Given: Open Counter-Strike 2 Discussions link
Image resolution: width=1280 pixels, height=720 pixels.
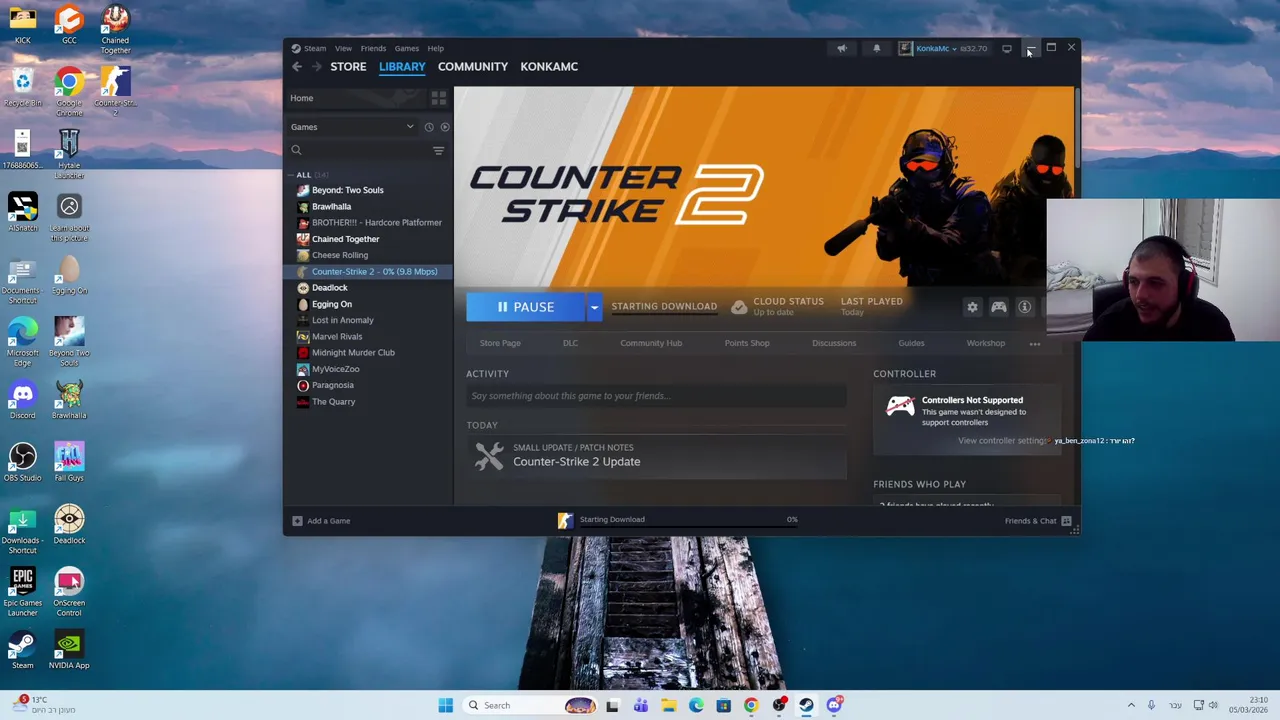Looking at the screenshot, I should 834,343.
